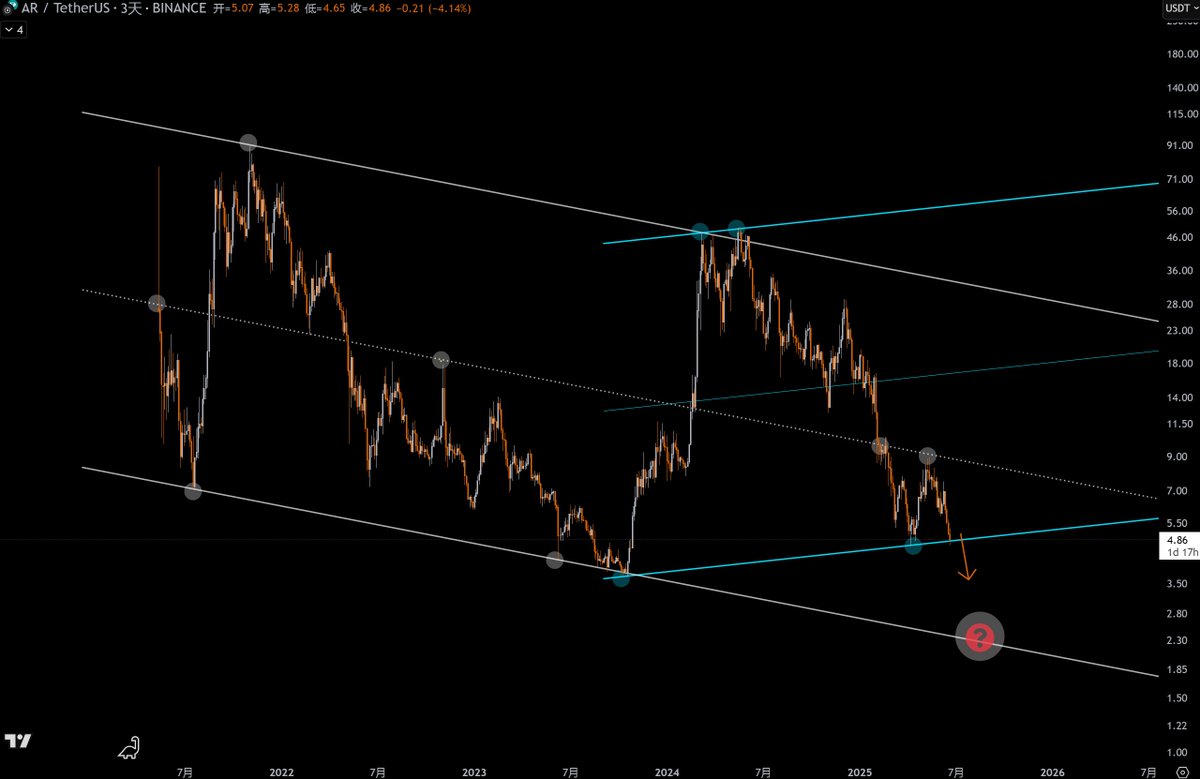Click the 56.00 price axis label
Viewport: 1200px width, 779px height.
tap(1180, 212)
